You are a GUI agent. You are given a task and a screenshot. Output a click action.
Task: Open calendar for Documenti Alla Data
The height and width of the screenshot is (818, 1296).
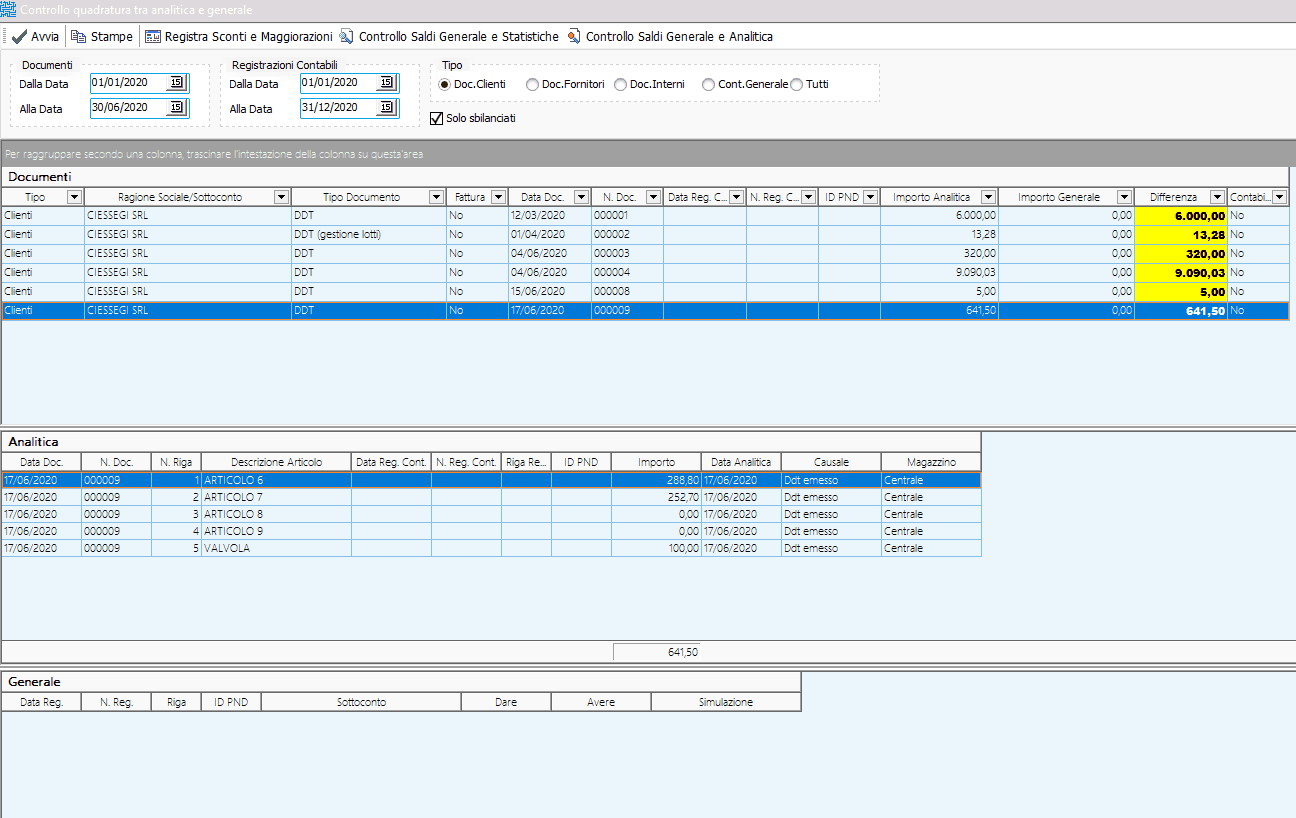(x=176, y=108)
